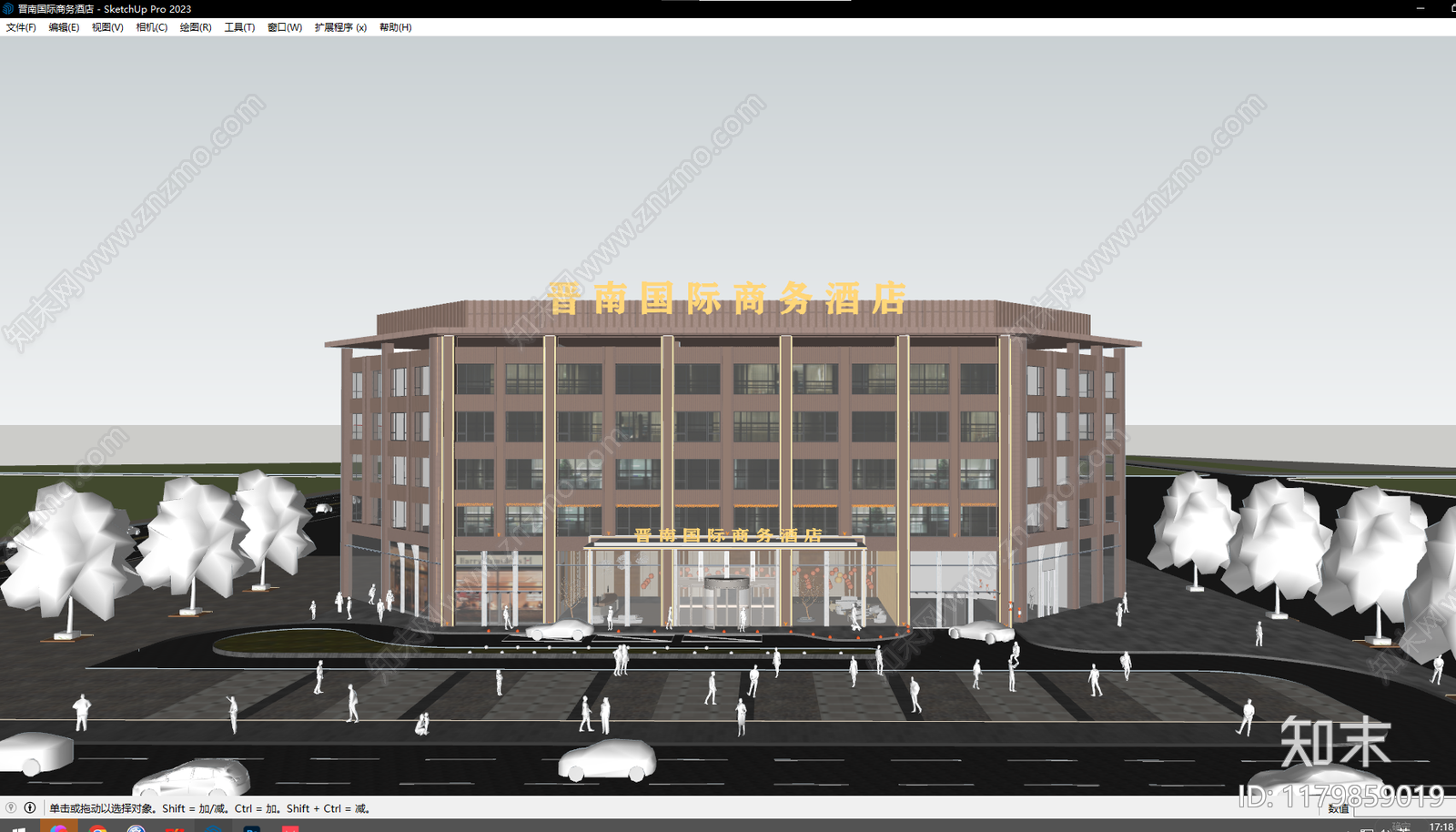The image size is (1456, 832).
Task: Open the 扩展程序 (x) menu
Action: pos(340,27)
